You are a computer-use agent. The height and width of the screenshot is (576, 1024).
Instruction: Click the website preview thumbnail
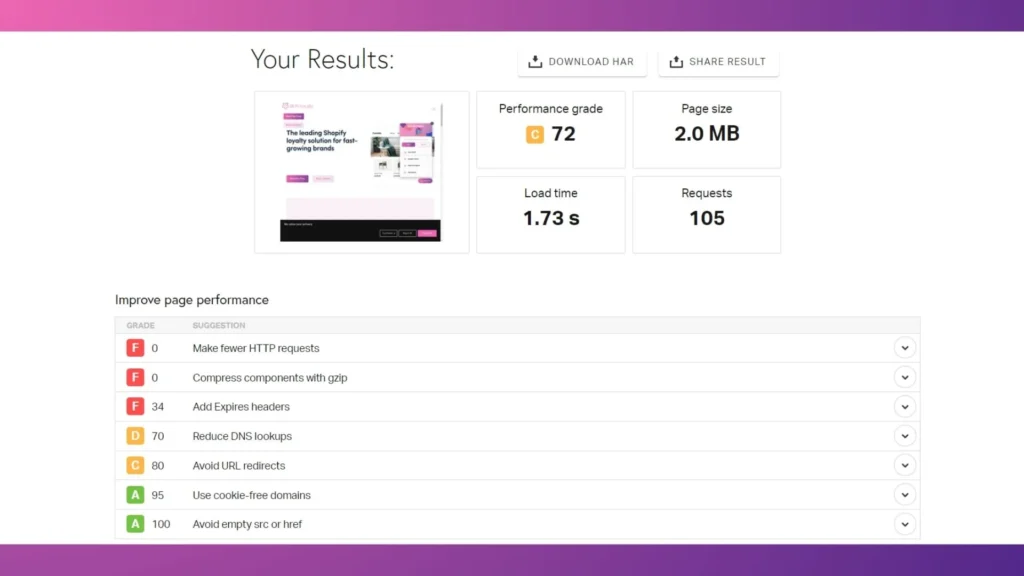point(361,171)
